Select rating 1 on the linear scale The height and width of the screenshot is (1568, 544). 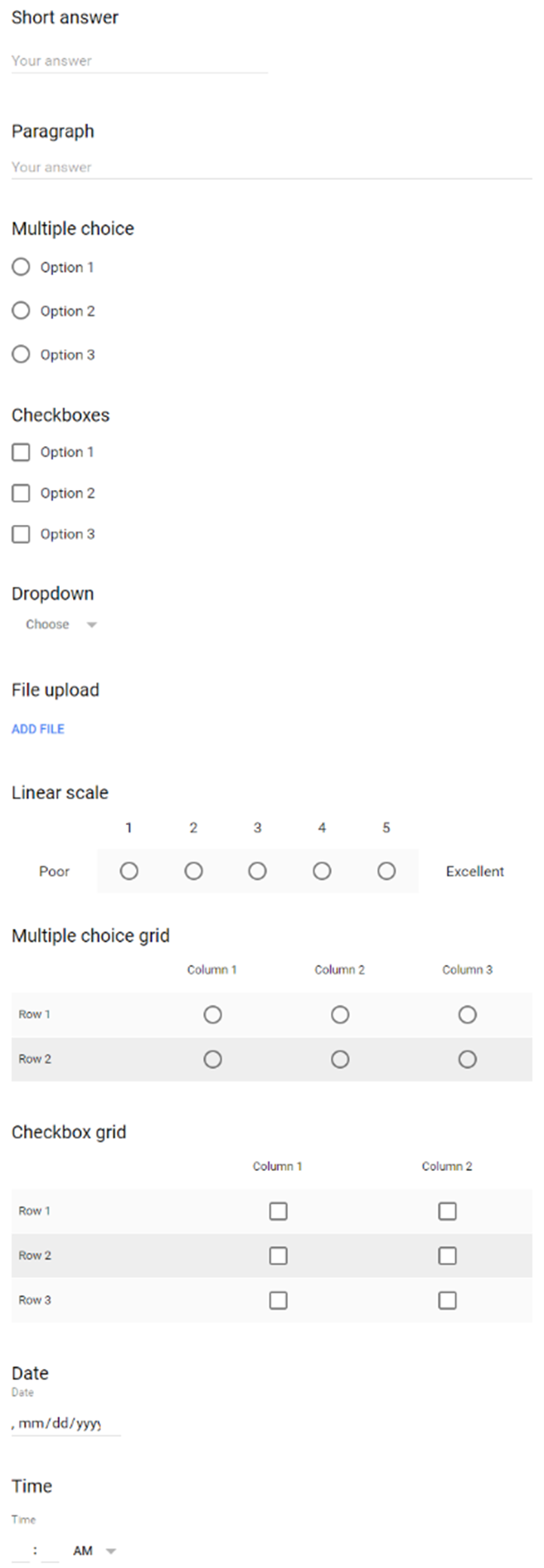(129, 871)
